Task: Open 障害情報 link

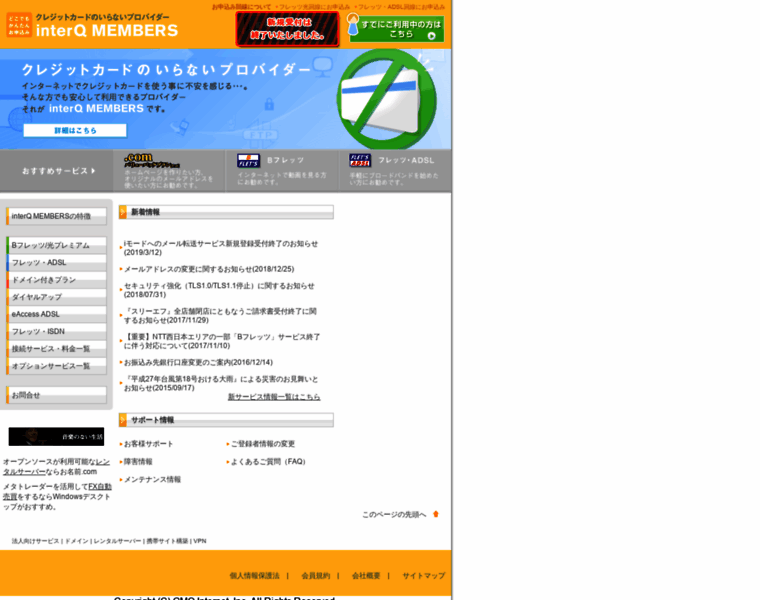Action: pyautogui.click(x=138, y=462)
